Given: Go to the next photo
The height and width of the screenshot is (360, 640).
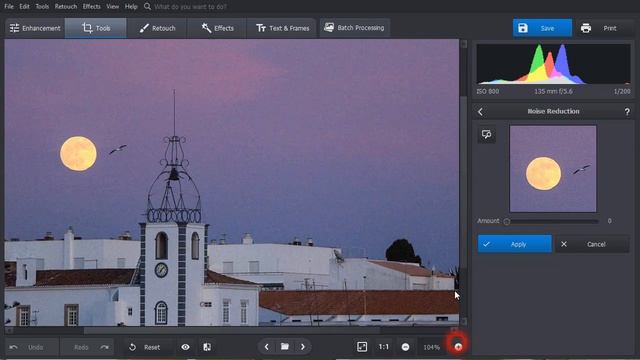Looking at the screenshot, I should coord(303,347).
